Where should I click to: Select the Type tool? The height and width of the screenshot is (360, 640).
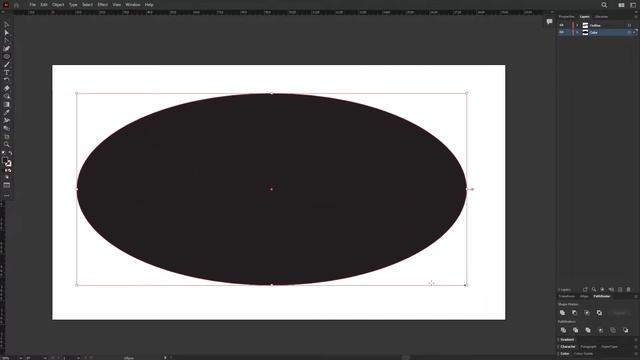(x=7, y=72)
